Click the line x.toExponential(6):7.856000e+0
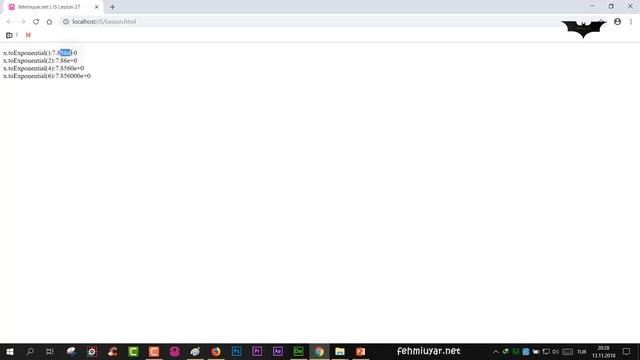The image size is (640, 360). (47, 76)
